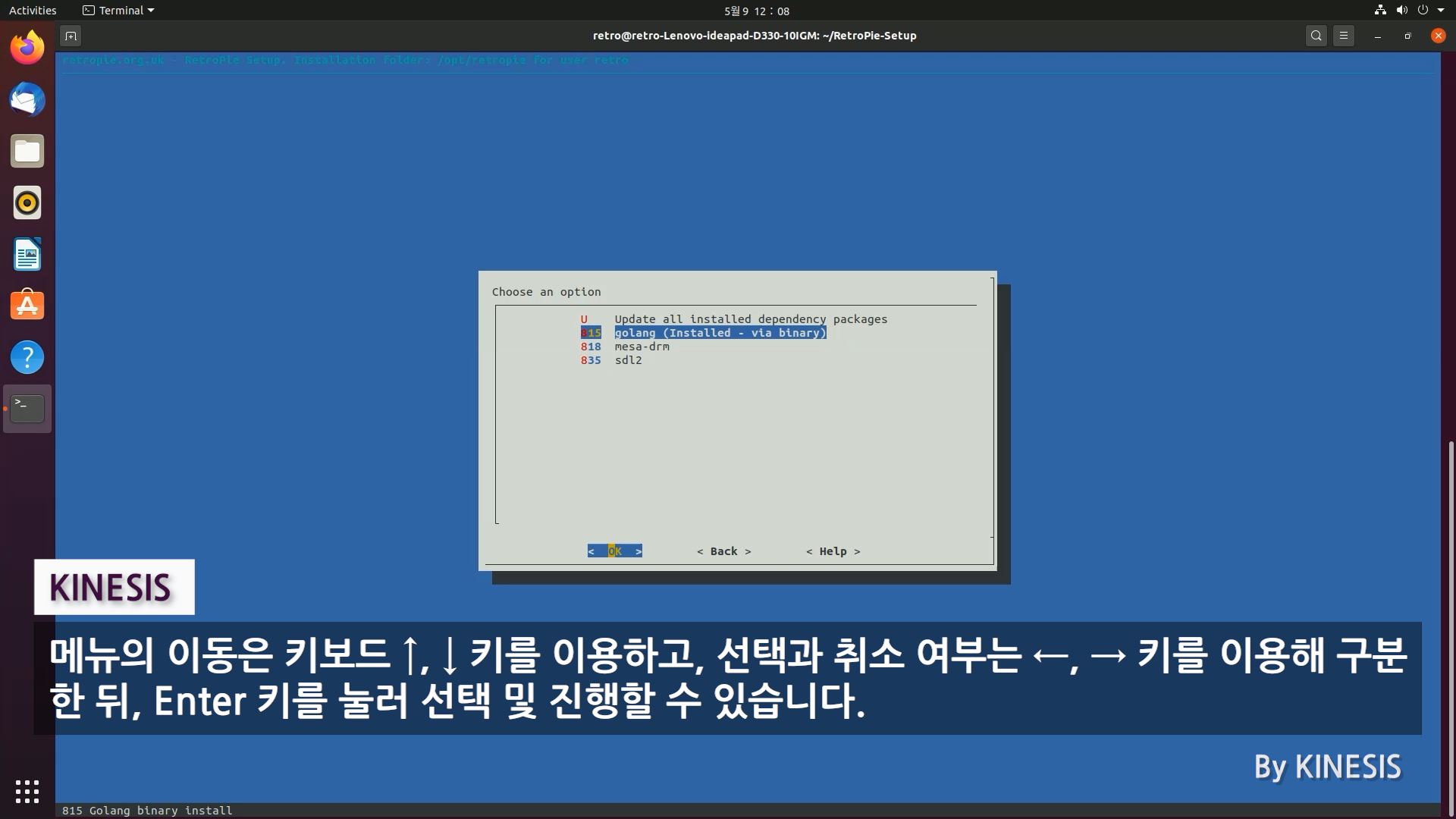Screen dimensions: 1456x819
Task: Open the Help question mark icon
Action: click(x=27, y=357)
